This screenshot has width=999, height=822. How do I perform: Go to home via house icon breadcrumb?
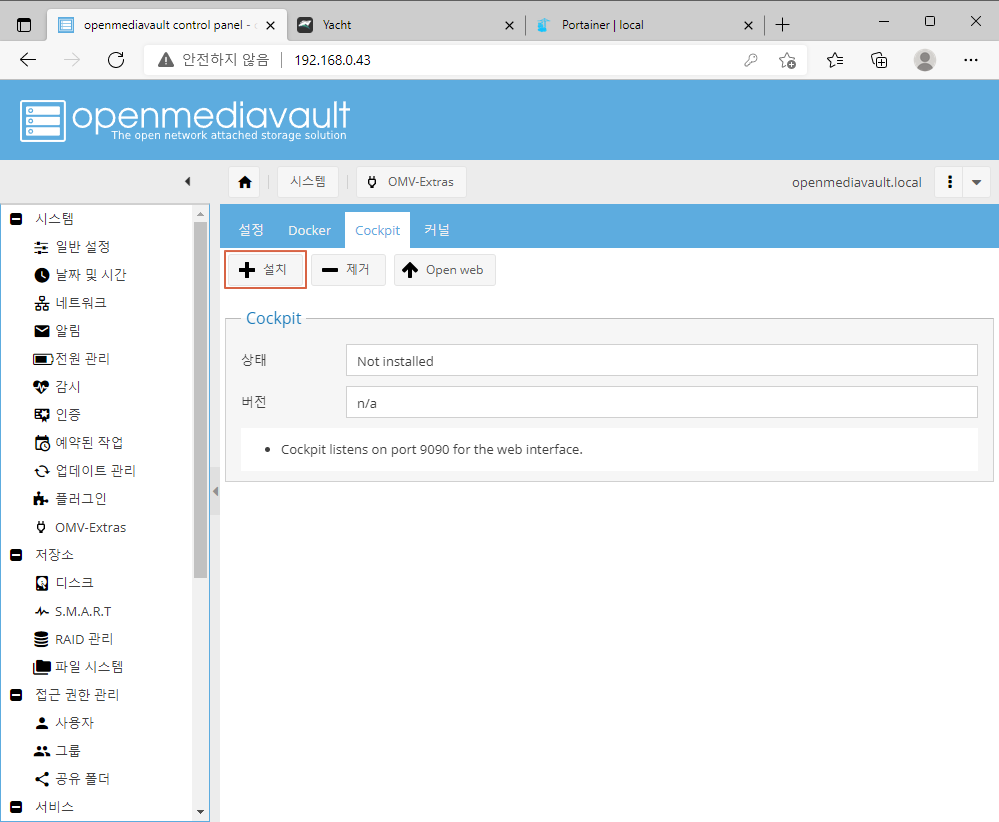tap(245, 182)
